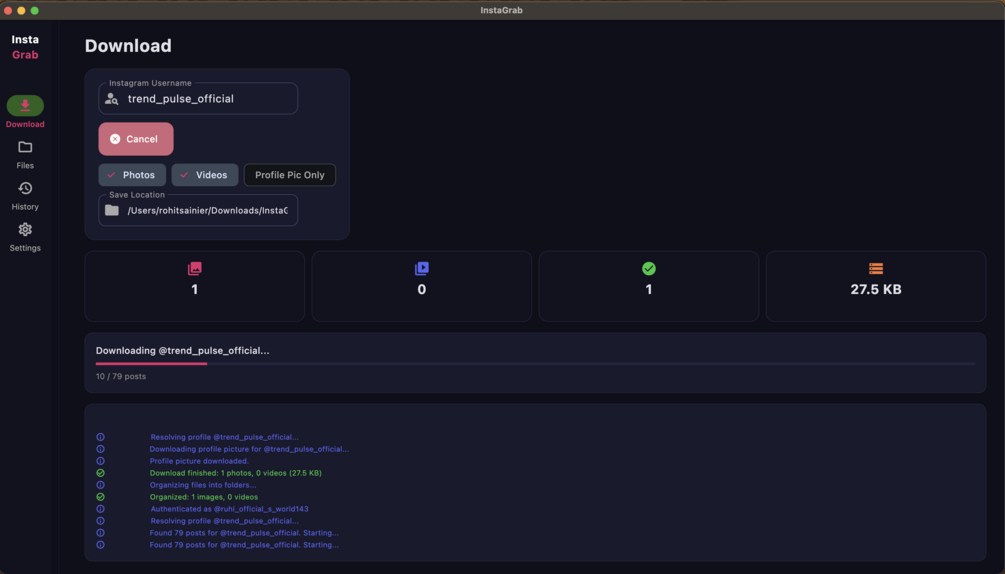The height and width of the screenshot is (574, 1005).
Task: Click the orange storage size icon
Action: coord(876,268)
